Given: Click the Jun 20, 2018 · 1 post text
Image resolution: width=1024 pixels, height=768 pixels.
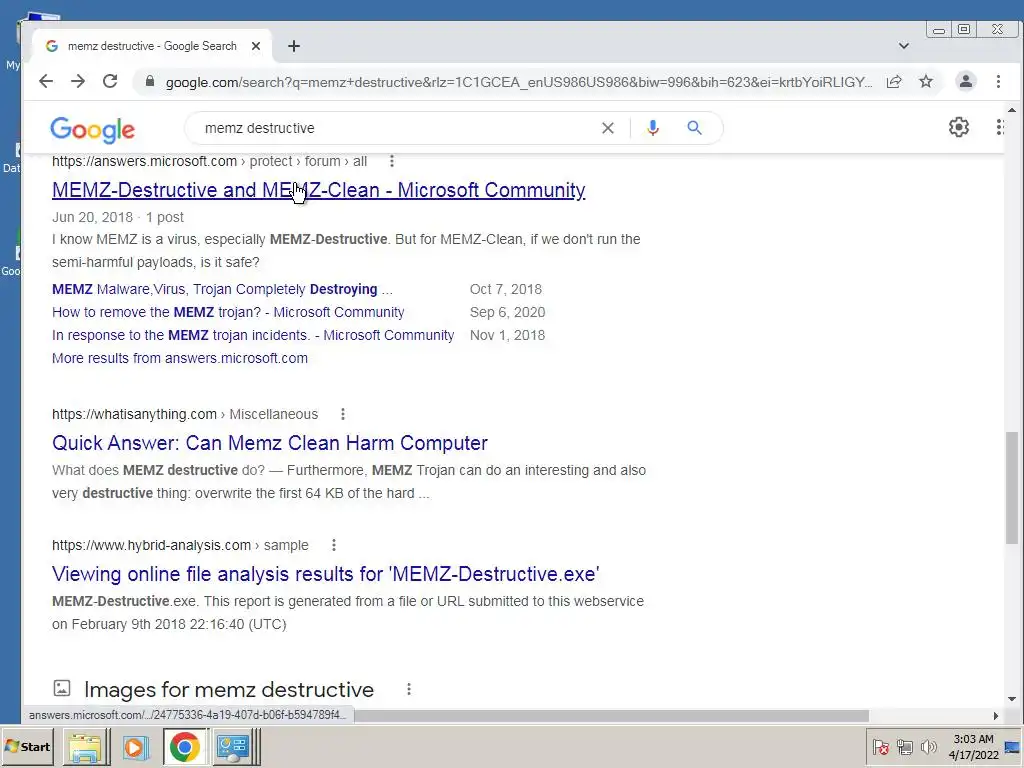Looking at the screenshot, I should [x=118, y=217].
